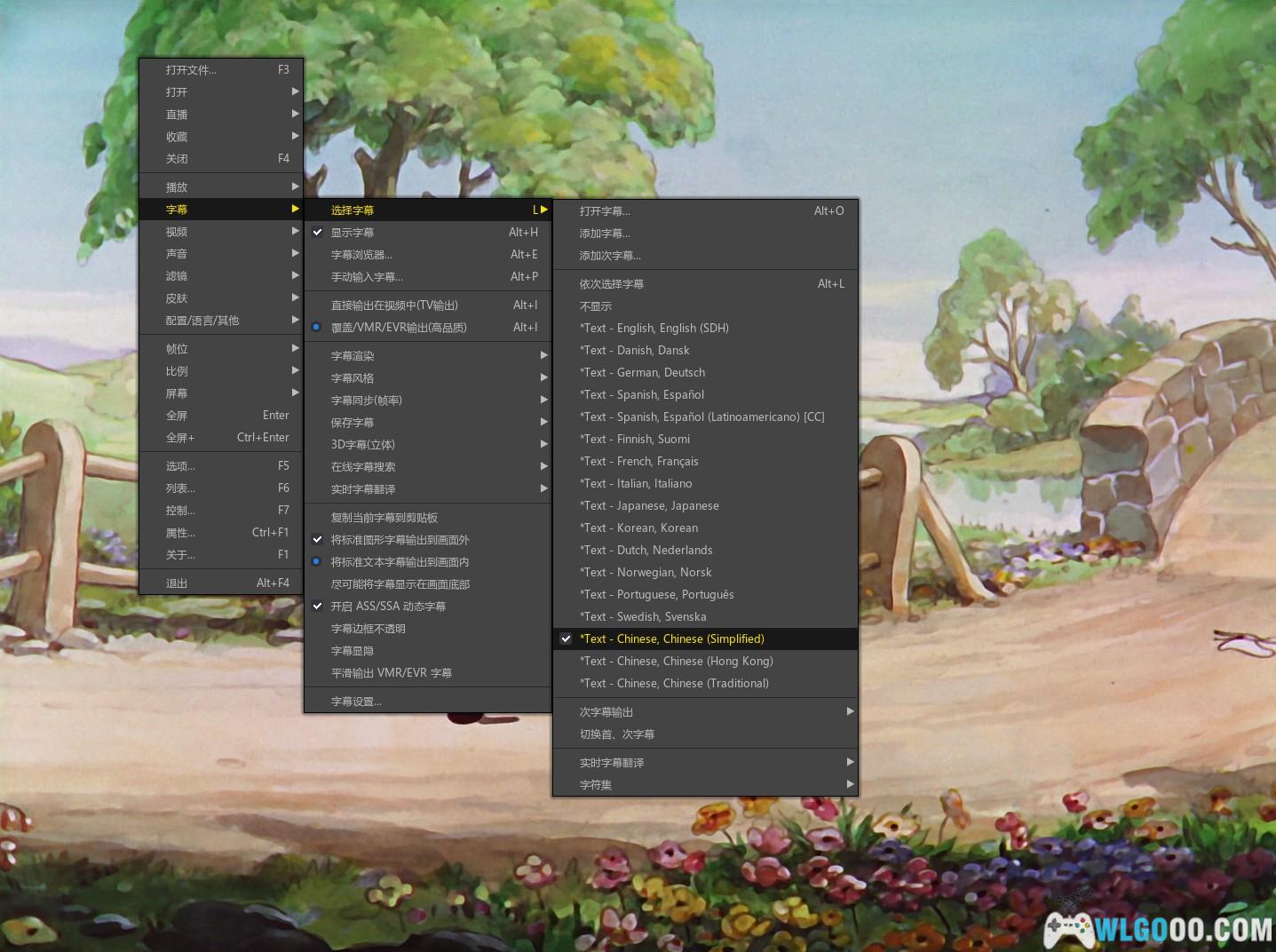The width and height of the screenshot is (1276, 952).
Task: Select 覆盖/VMR/EVR输出(高品质) radio option
Action: [399, 328]
